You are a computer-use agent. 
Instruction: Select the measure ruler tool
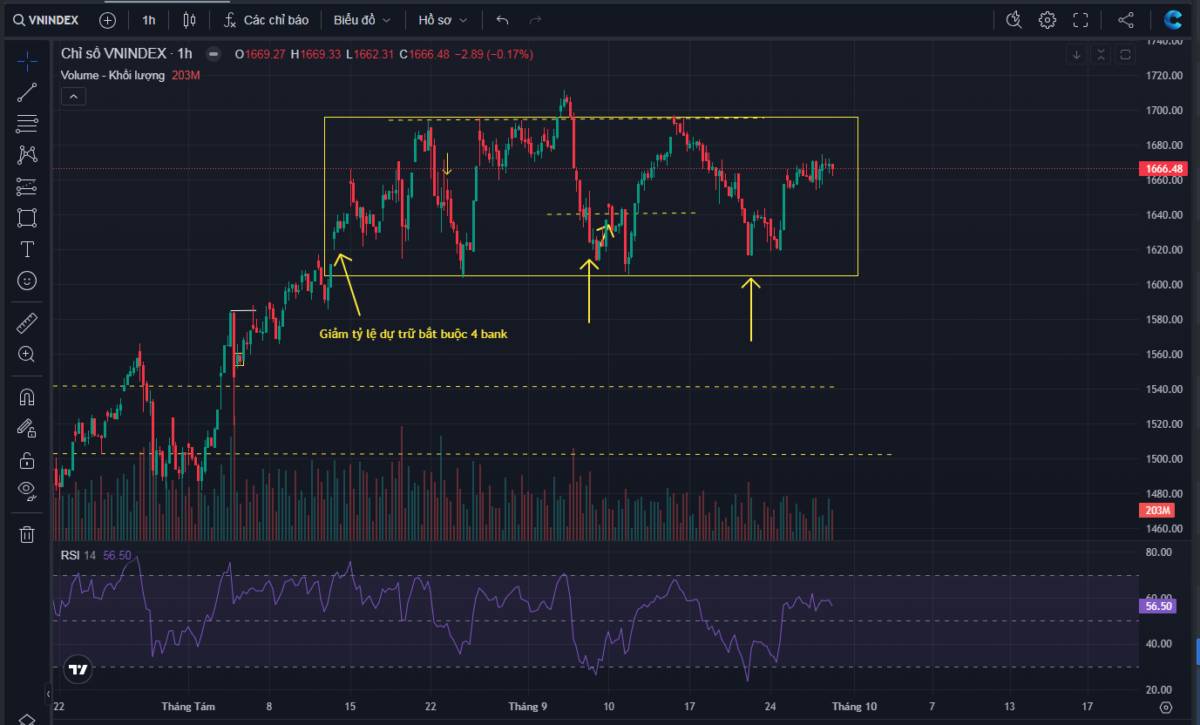pyautogui.click(x=27, y=322)
